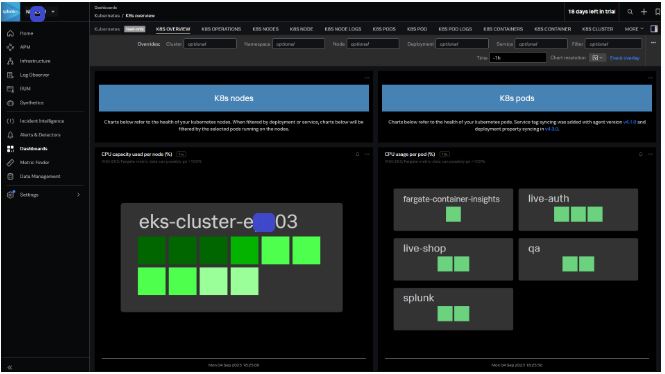Screen dimensions: 665x374
Task: Click the Settings shield icon in the sidebar
Action: (x=11, y=195)
